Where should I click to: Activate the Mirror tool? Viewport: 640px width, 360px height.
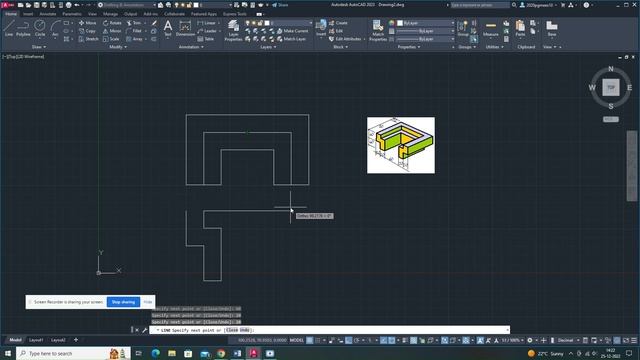(112, 31)
